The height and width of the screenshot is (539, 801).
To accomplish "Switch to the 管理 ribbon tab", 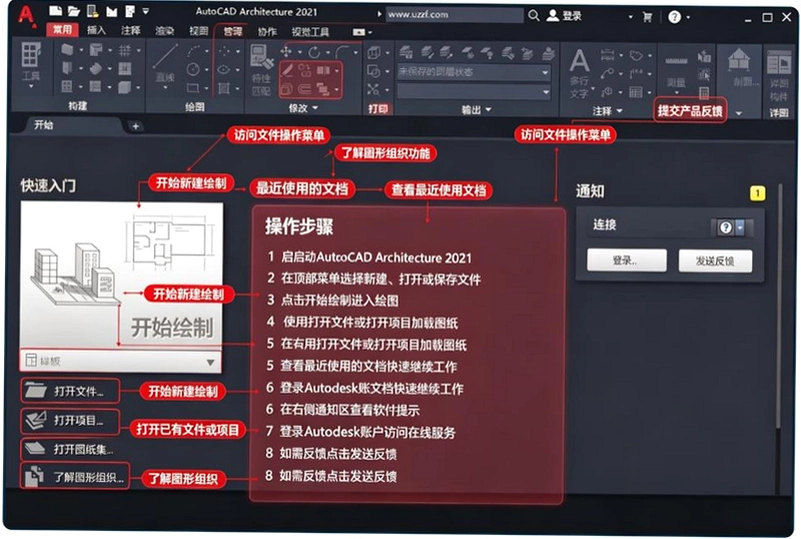I will tap(232, 32).
